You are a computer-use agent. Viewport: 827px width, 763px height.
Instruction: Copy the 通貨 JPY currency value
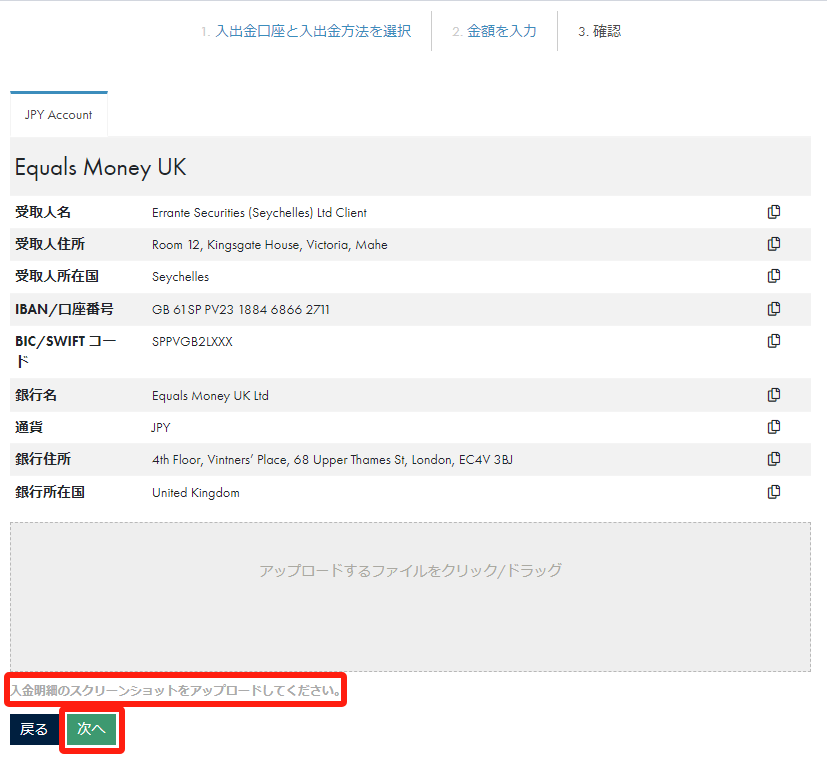click(x=773, y=427)
